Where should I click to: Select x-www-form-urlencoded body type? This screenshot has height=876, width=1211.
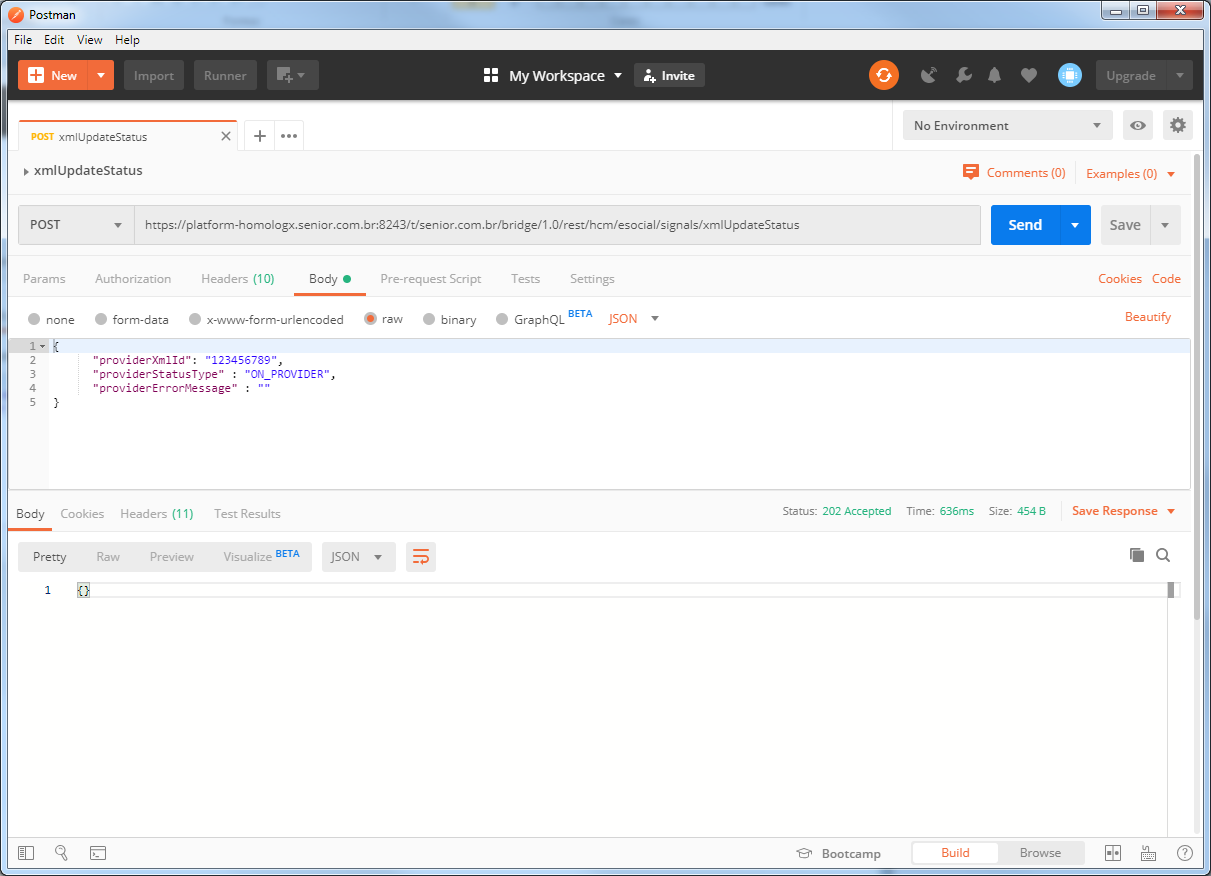[195, 319]
